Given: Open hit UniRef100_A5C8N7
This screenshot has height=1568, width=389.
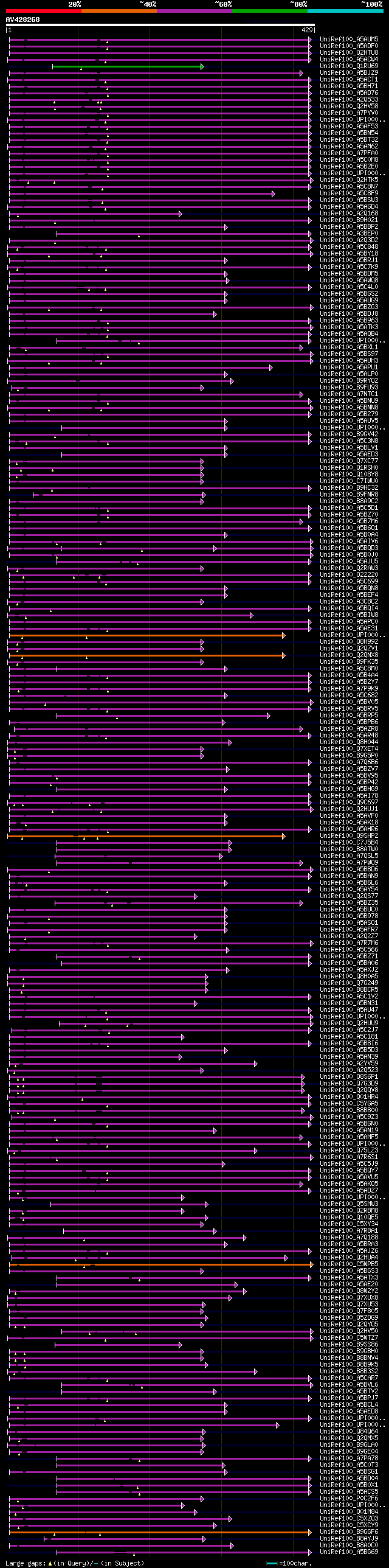Looking at the screenshot, I should click(x=349, y=187).
